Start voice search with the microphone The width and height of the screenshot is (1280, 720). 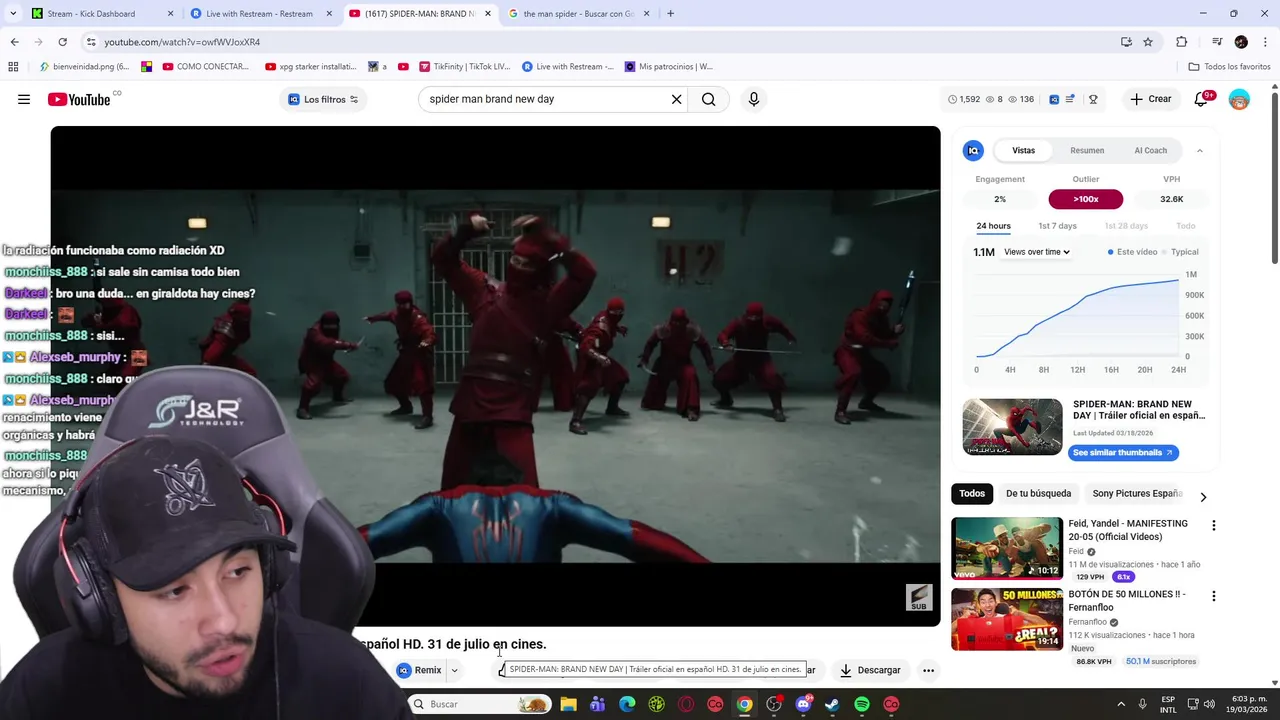coord(754,99)
